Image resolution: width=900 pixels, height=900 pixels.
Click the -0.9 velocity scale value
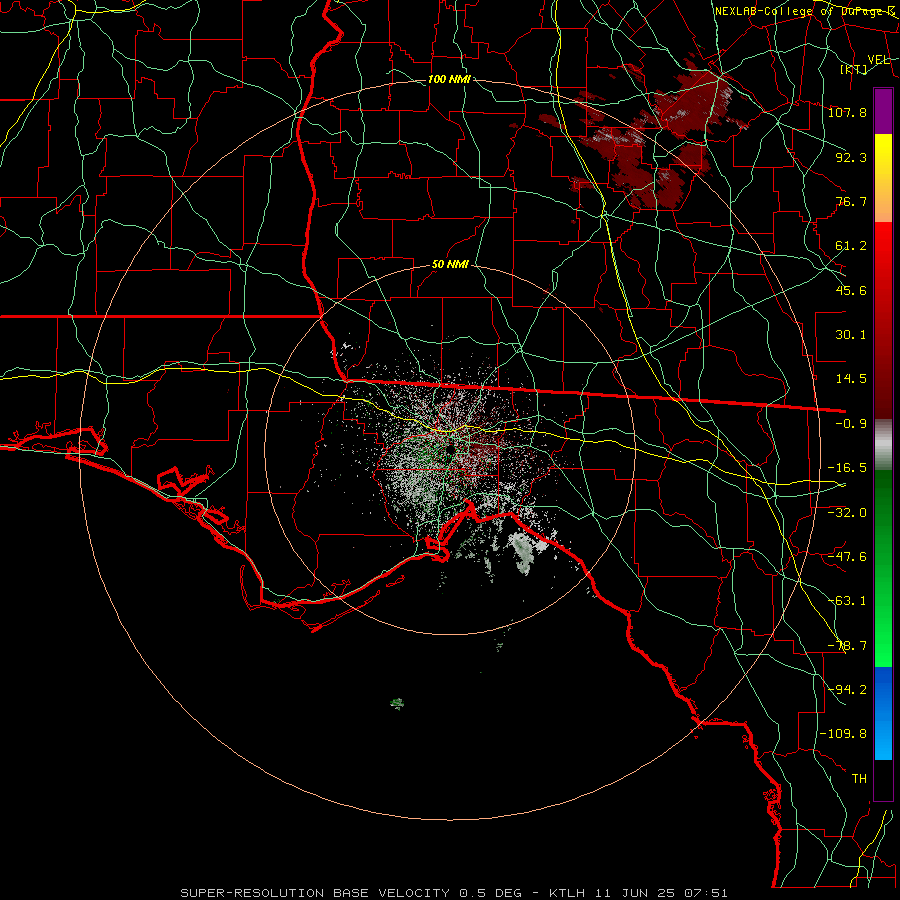(851, 424)
